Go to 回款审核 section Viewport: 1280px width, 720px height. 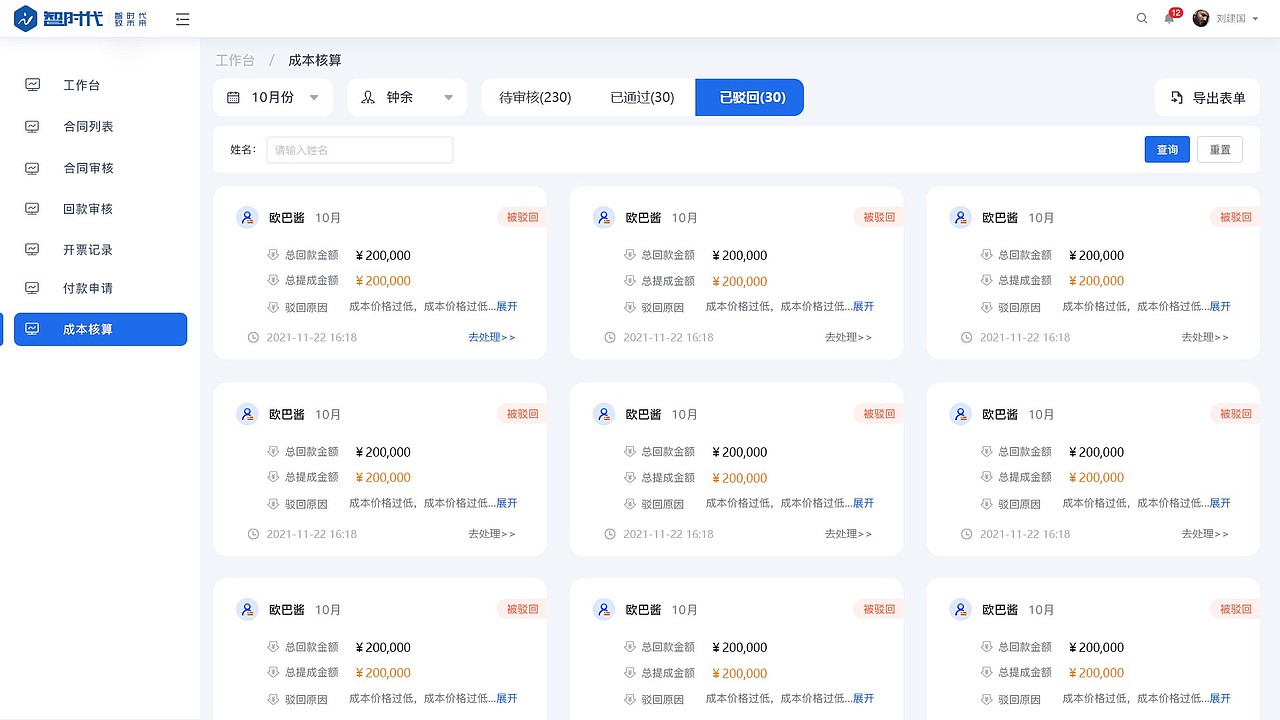89,208
